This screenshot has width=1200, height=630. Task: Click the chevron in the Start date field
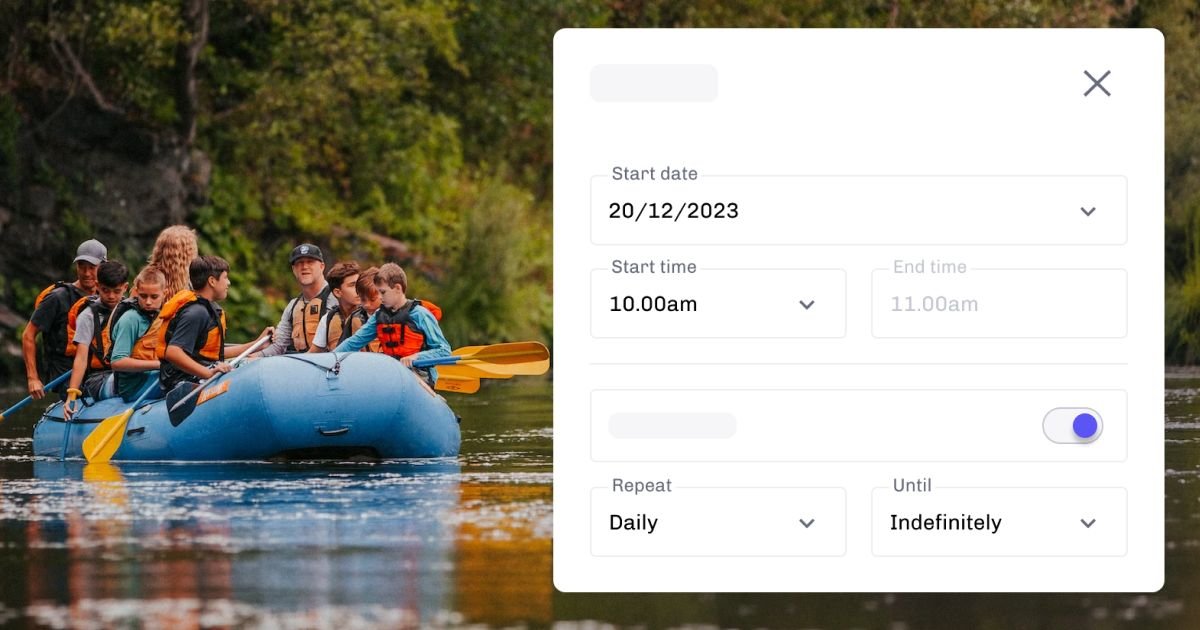pyautogui.click(x=1088, y=211)
